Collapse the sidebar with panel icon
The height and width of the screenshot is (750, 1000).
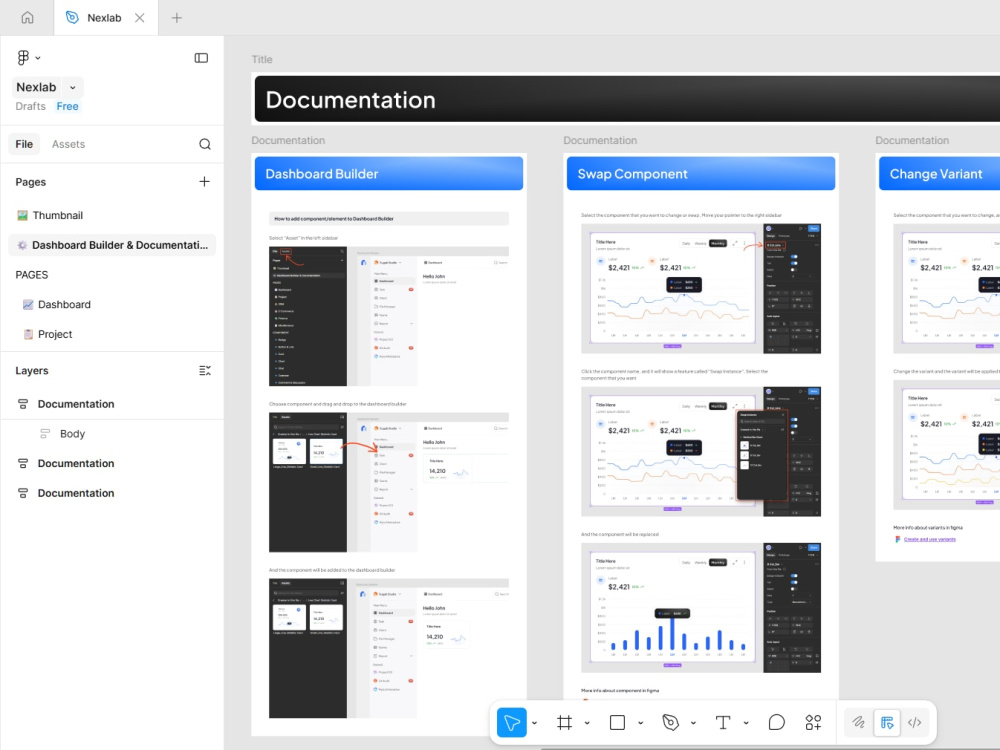[x=201, y=58]
